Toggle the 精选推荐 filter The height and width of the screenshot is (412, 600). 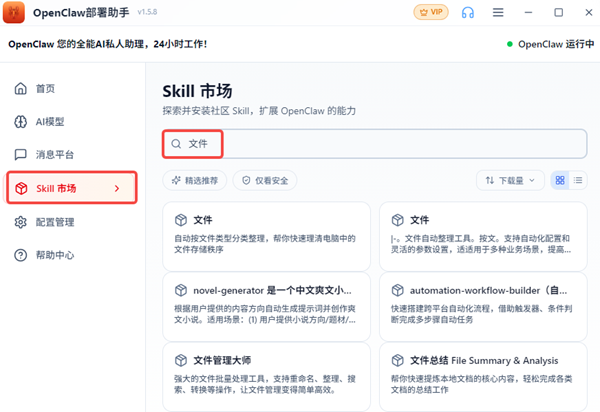[195, 180]
